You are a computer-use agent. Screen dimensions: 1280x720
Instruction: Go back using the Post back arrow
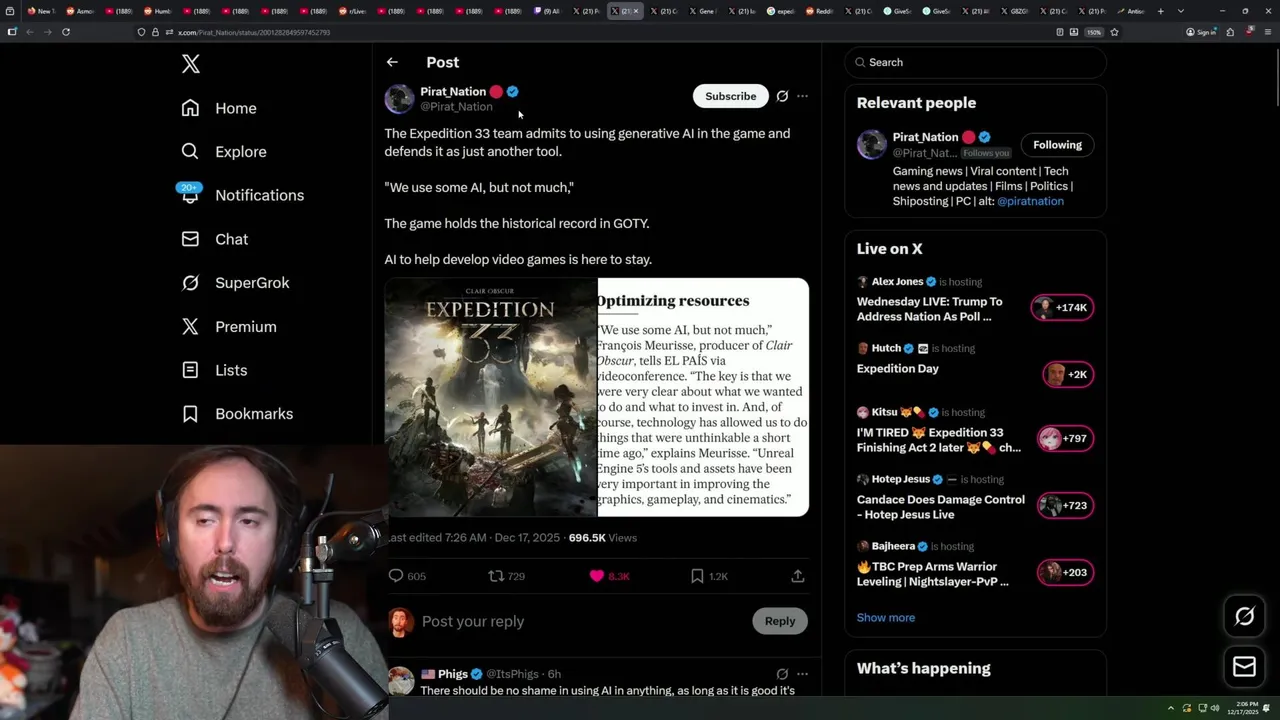pos(392,62)
